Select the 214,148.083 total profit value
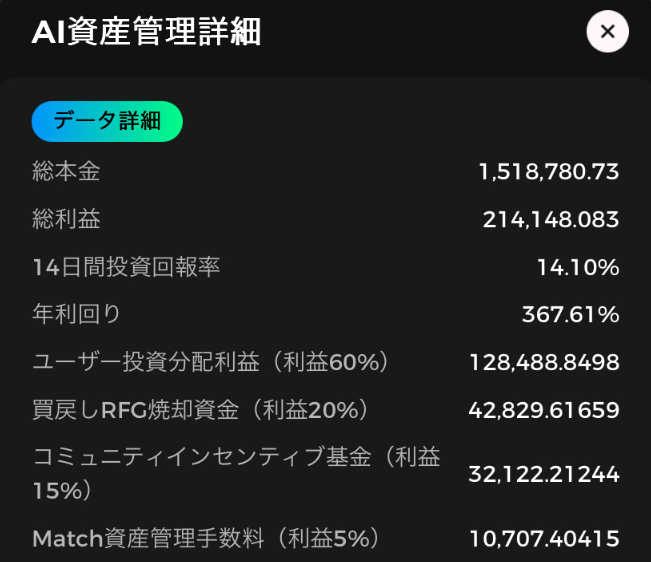Viewport: 651px width, 562px height. 551,219
